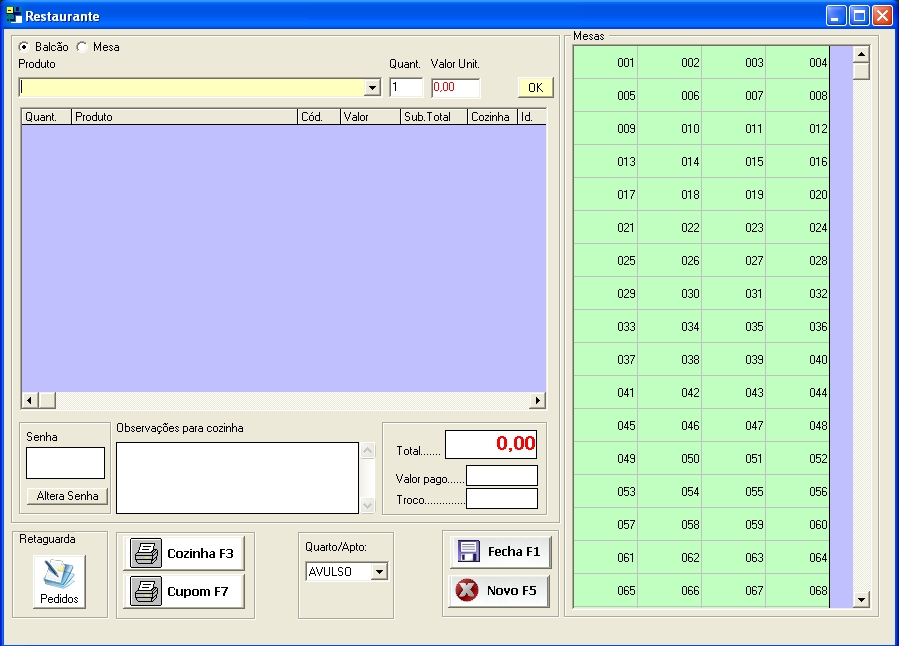Click the Restaurante title bar app icon
The image size is (899, 646).
(13, 16)
